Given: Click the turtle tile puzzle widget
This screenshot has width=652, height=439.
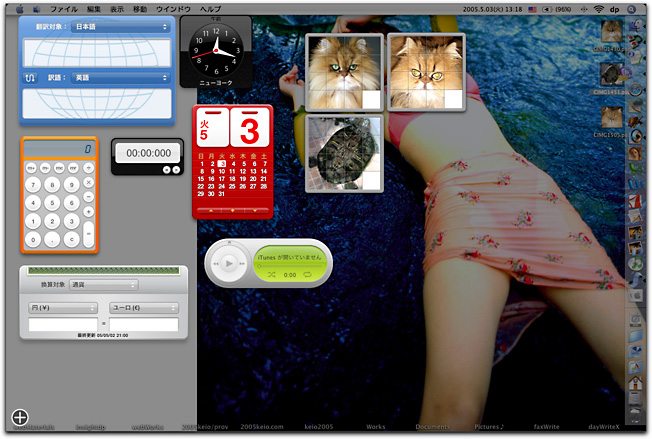Looking at the screenshot, I should coord(344,153).
